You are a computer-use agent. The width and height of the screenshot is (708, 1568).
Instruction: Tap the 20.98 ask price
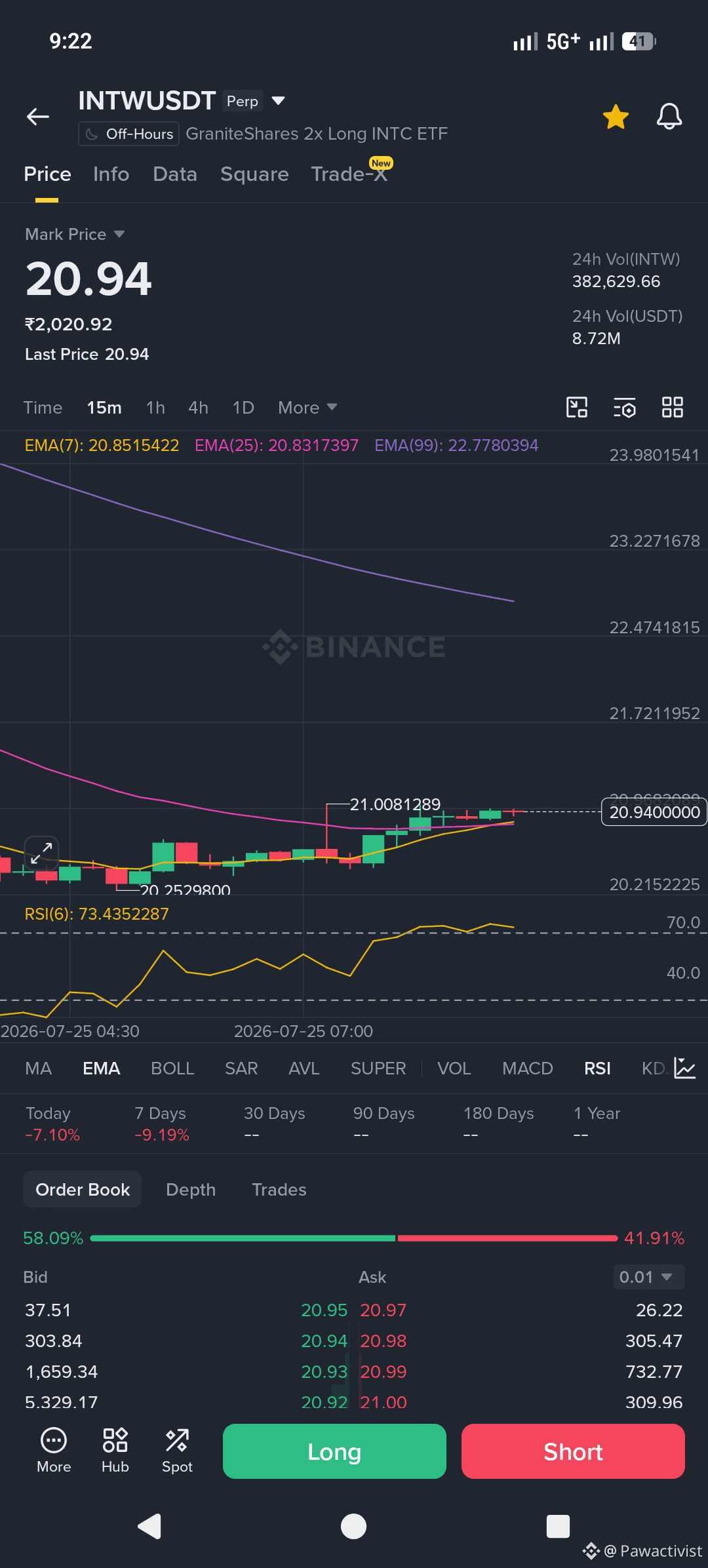point(383,1341)
